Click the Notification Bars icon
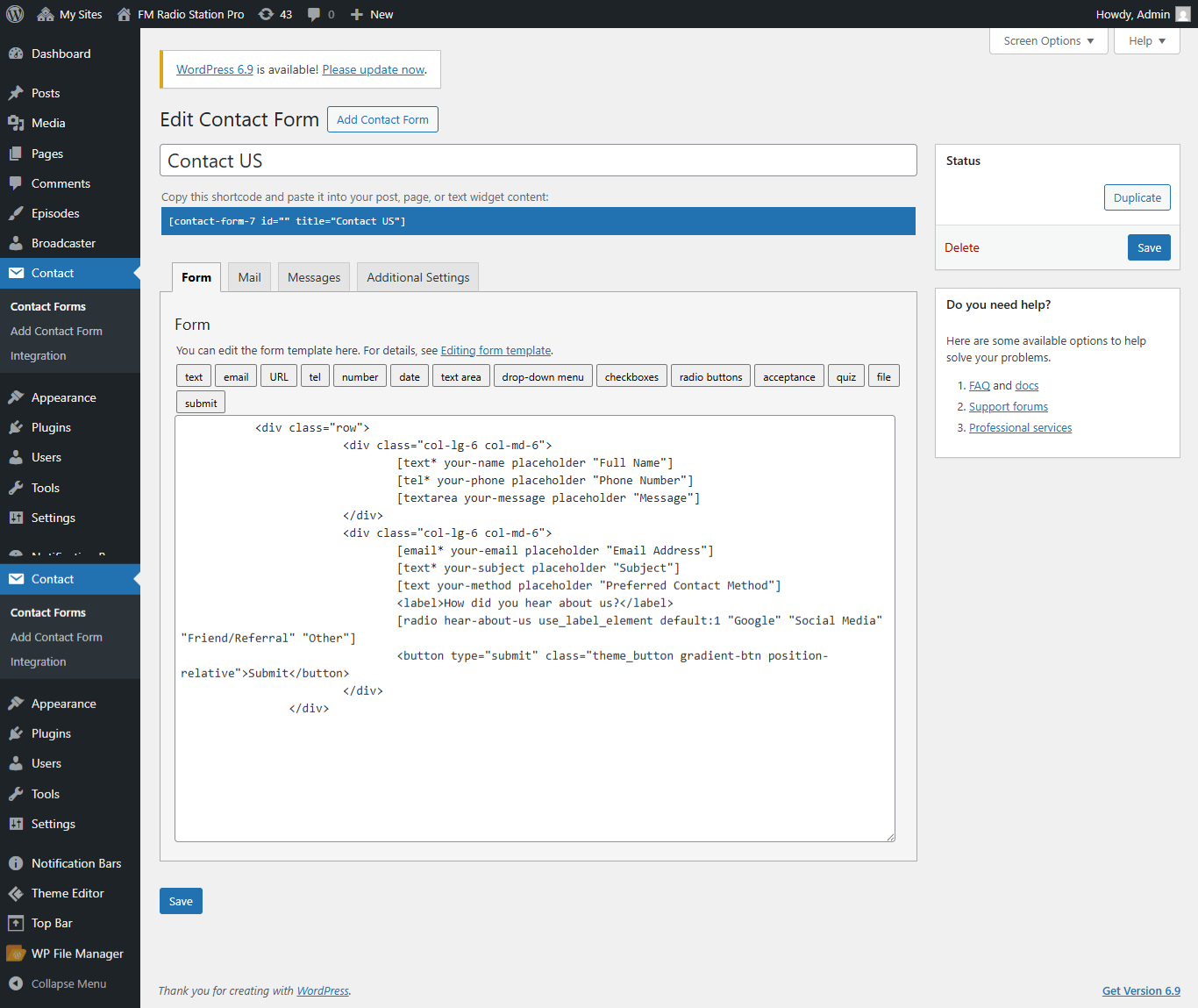1198x1008 pixels. [16, 862]
